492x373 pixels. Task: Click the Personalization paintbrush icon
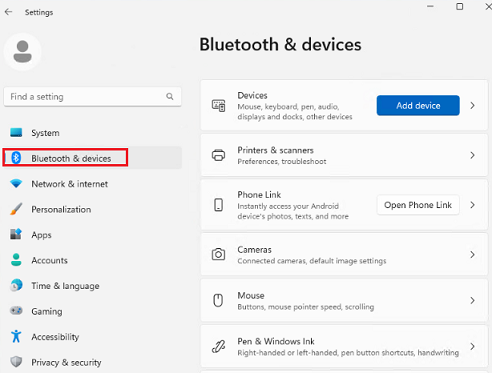click(16, 209)
